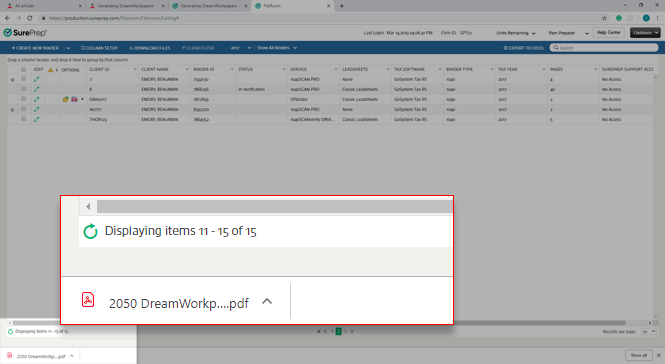This screenshot has width=665, height=364.
Task: Go to the next page of results
Action: pos(345,331)
